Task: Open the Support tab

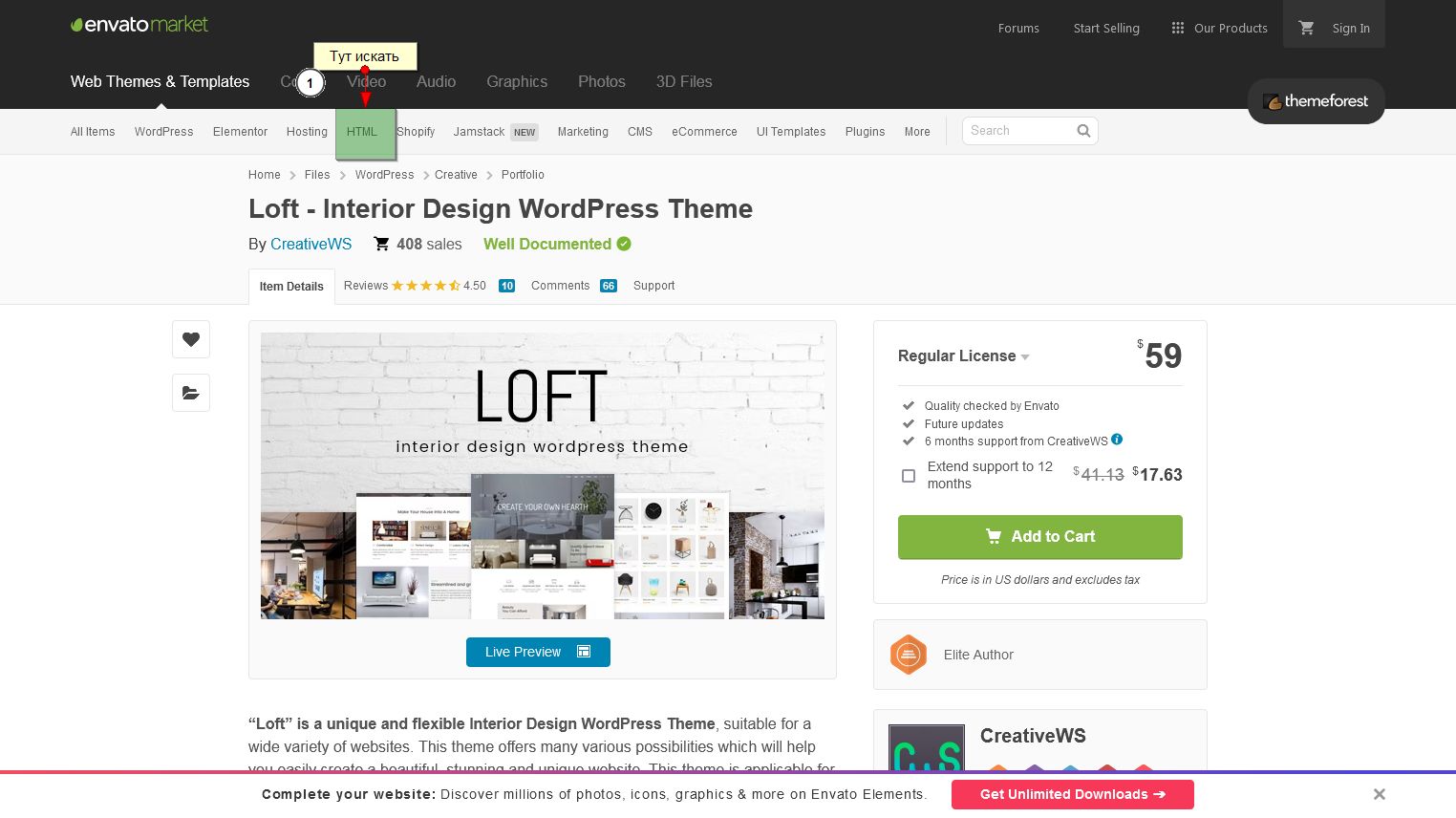Action: pyautogui.click(x=653, y=286)
